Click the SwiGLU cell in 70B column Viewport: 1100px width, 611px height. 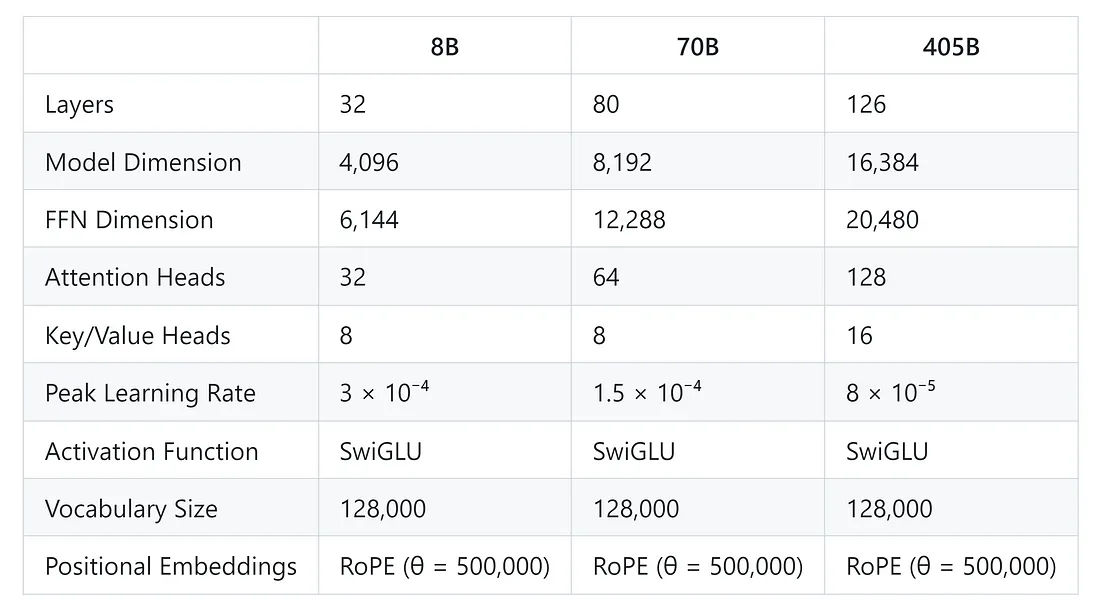634,451
